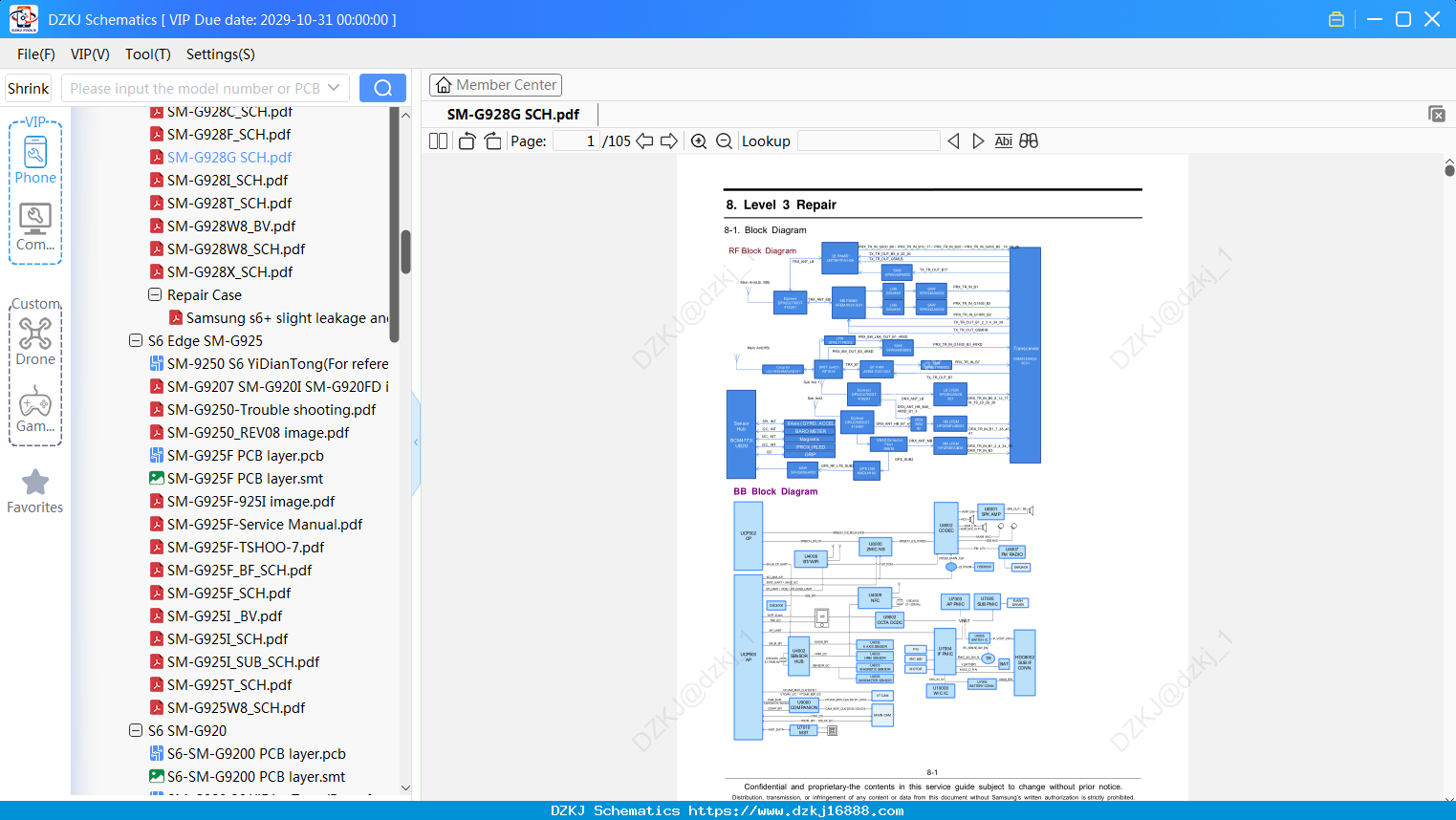Open the Game console category

(35, 409)
